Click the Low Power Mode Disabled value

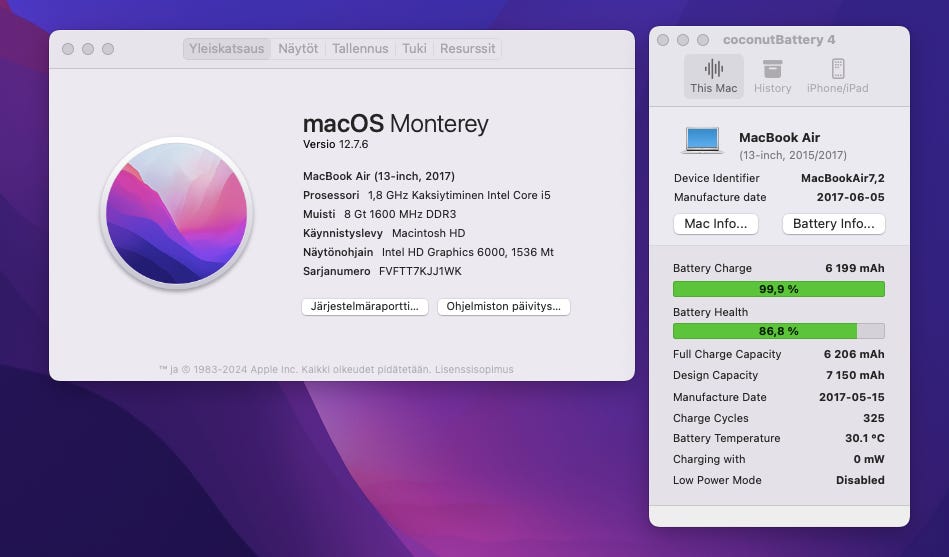click(860, 480)
